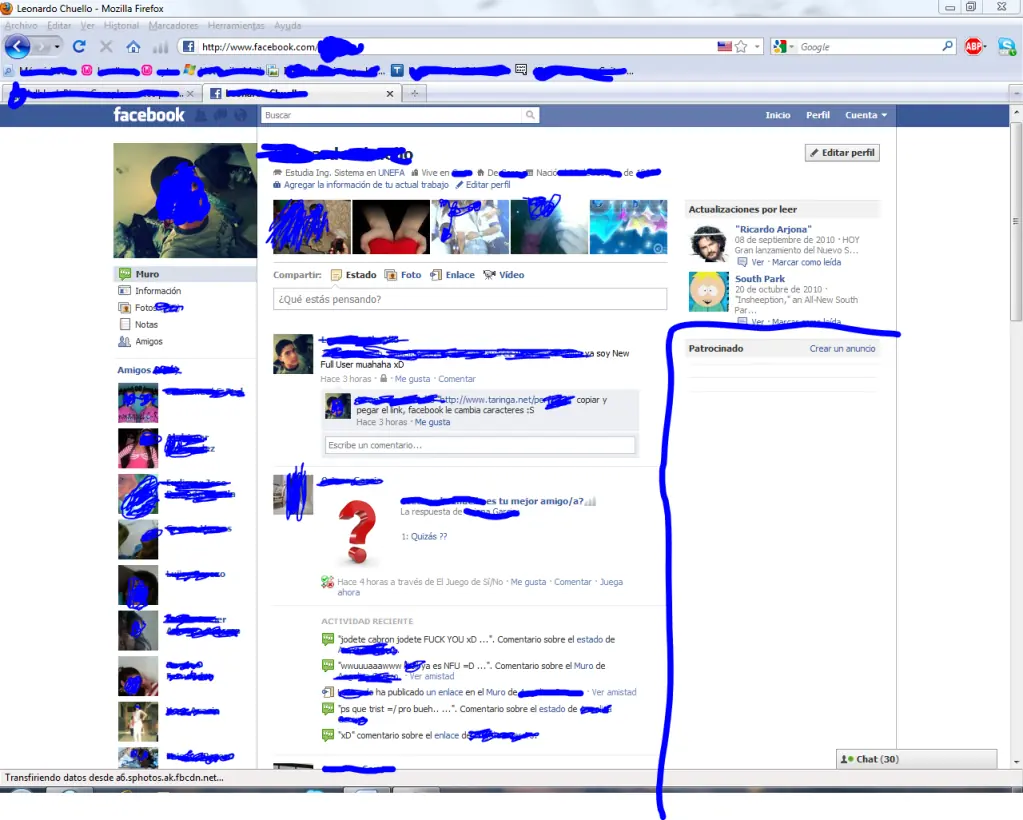Viewport: 1023px width, 820px height.
Task: Bookmark this page with the star icon
Action: (740, 46)
